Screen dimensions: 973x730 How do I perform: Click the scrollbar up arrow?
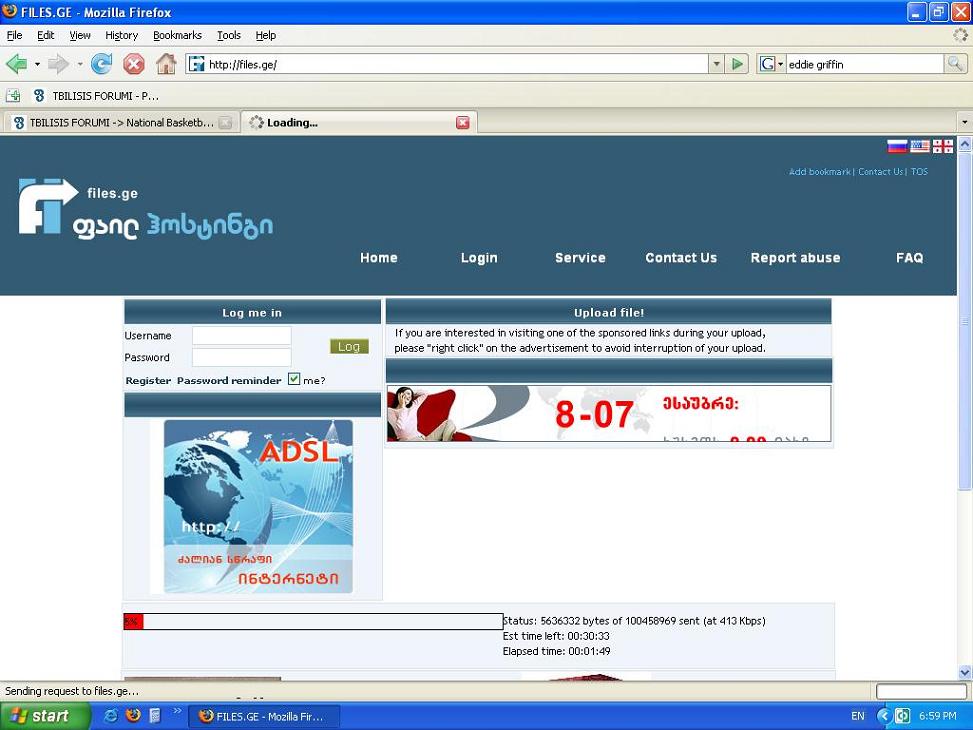(x=964, y=145)
